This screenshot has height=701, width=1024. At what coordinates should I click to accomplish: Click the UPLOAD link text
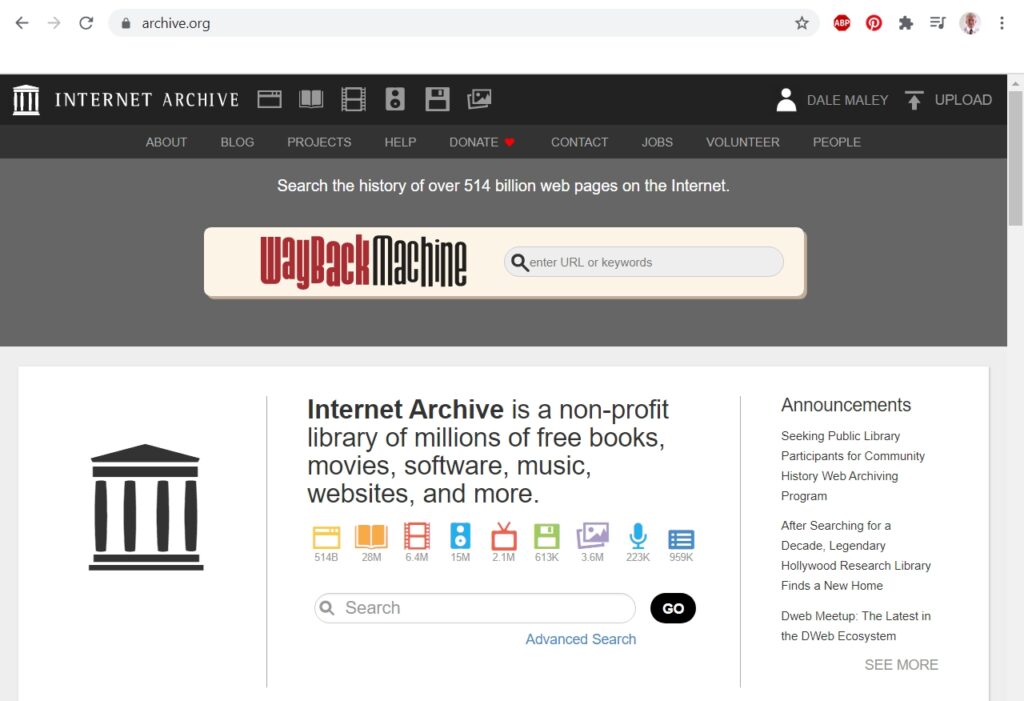click(963, 100)
